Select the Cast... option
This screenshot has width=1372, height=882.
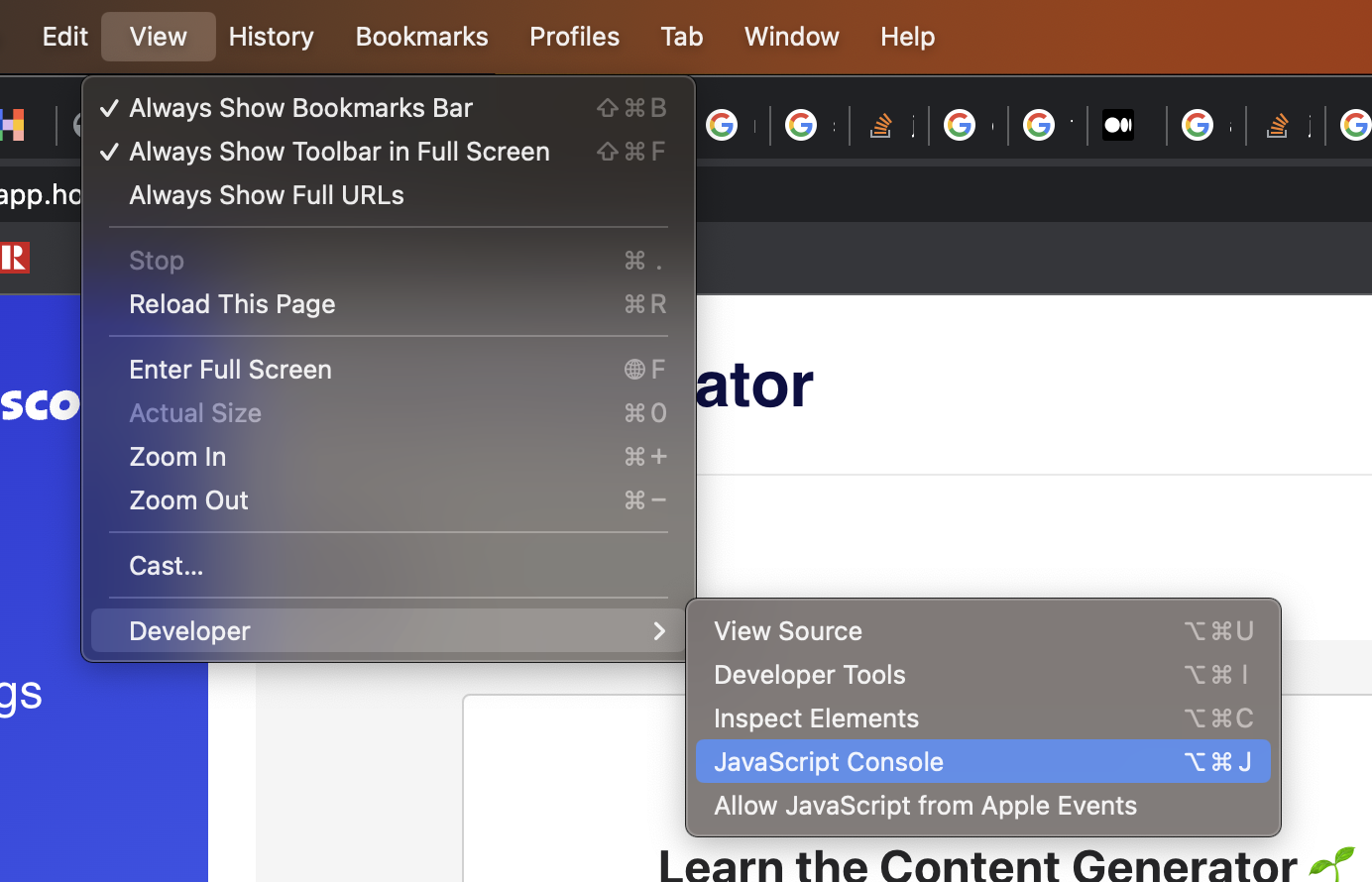389,565
